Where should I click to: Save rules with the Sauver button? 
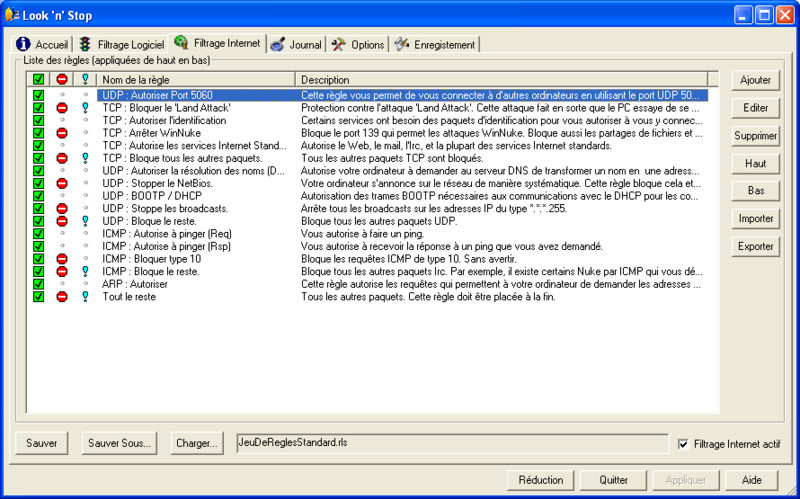pyautogui.click(x=42, y=443)
